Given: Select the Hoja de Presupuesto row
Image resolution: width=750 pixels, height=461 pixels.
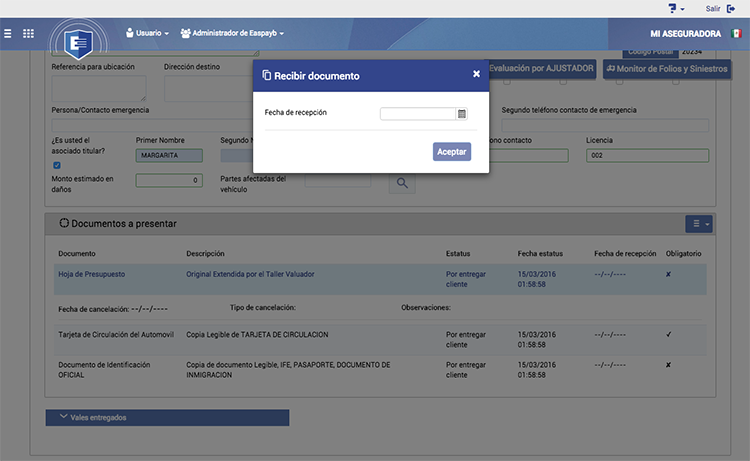Looking at the screenshot, I should (x=380, y=279).
